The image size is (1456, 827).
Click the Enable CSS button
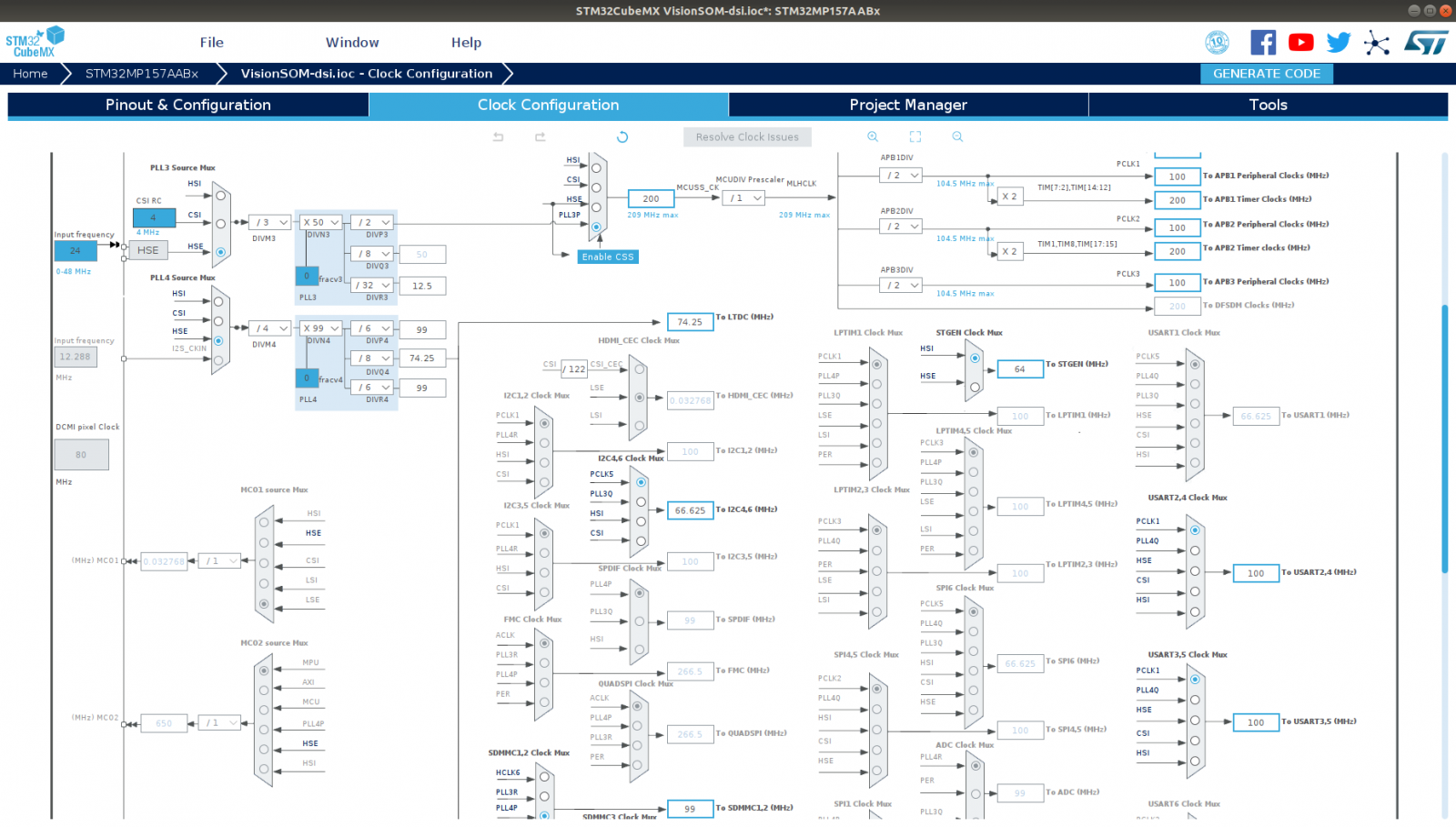[607, 257]
